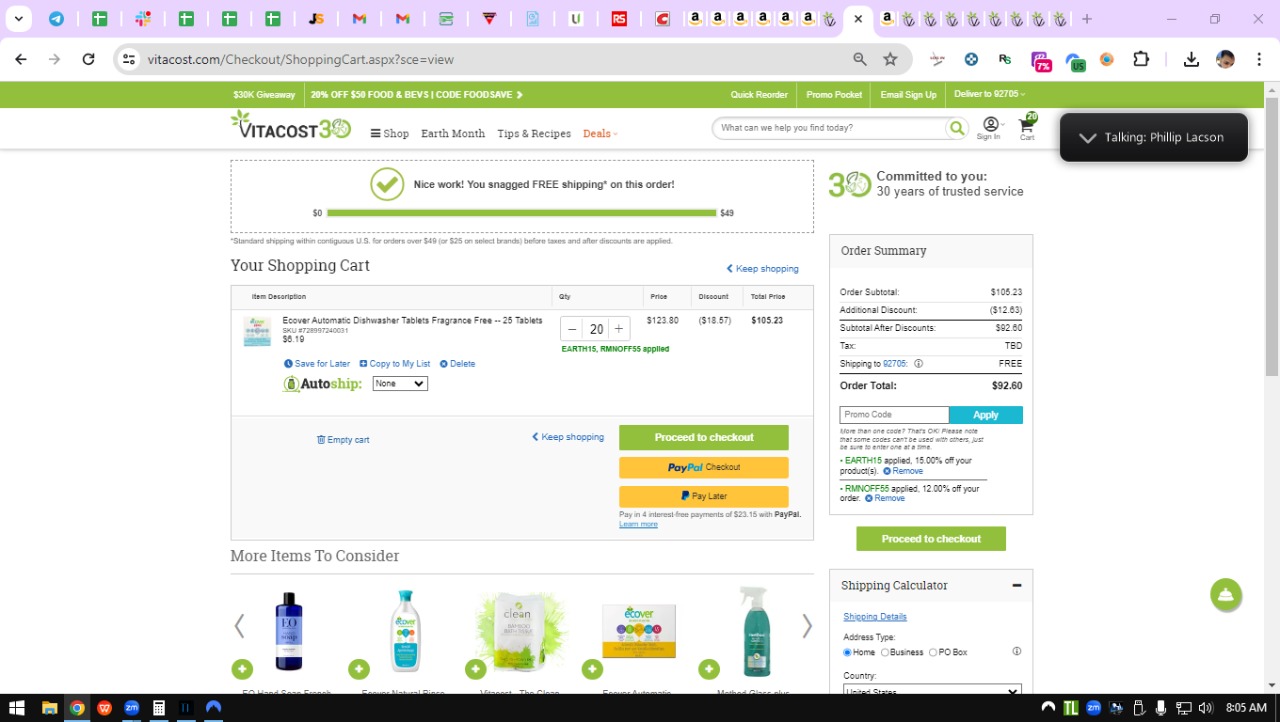Choose the PayPal Pay Later button
This screenshot has width=1280, height=722.
coord(704,496)
